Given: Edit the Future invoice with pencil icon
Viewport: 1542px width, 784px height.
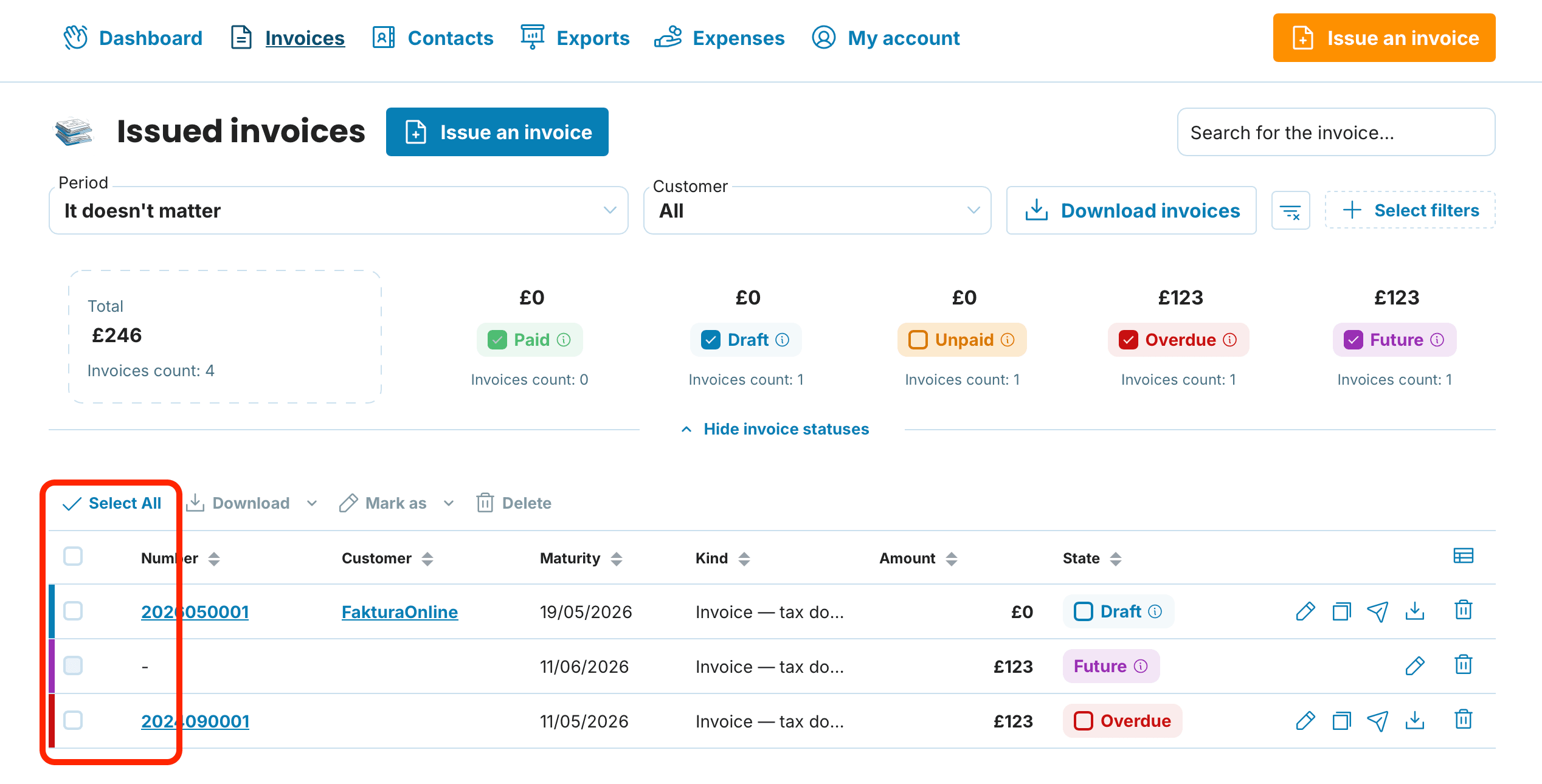Looking at the screenshot, I should click(1415, 665).
